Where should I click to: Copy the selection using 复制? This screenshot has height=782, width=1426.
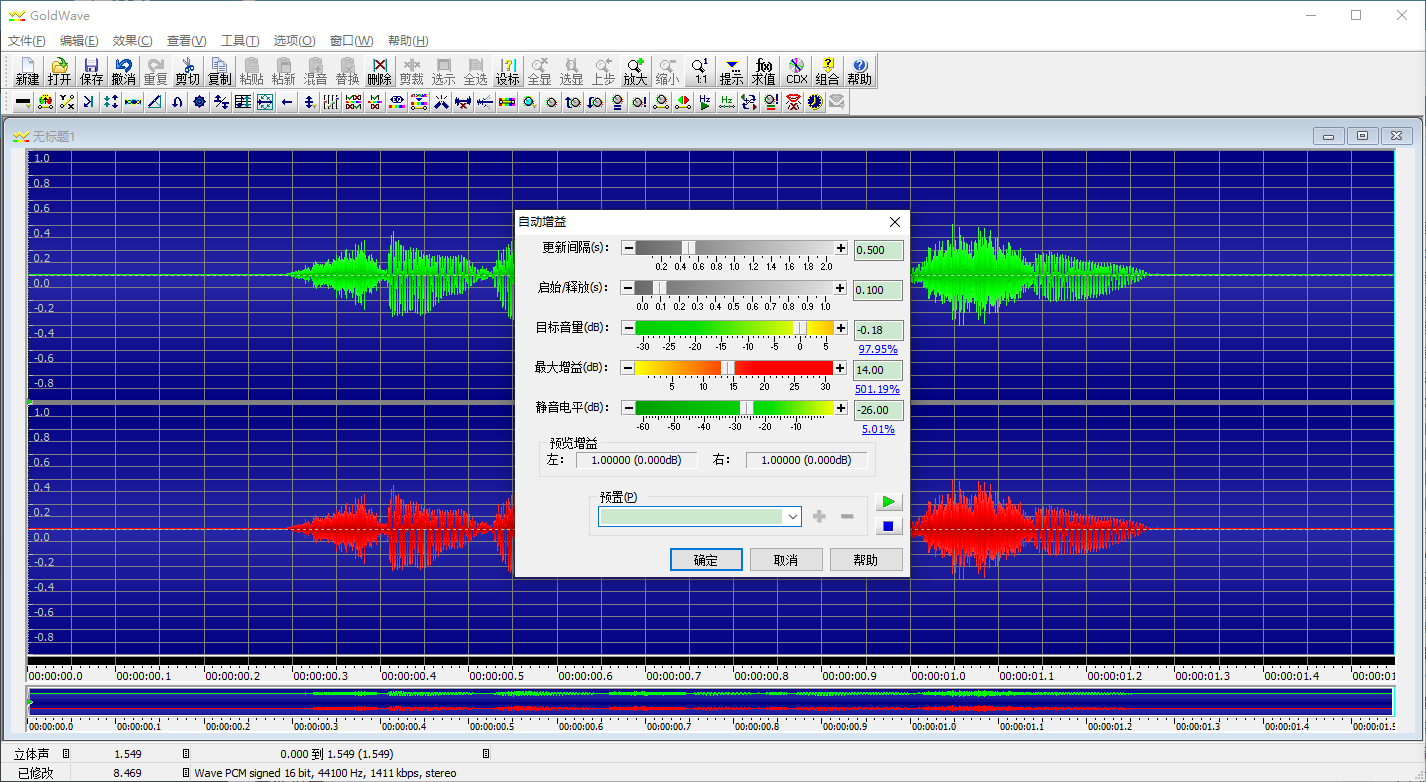tap(219, 71)
